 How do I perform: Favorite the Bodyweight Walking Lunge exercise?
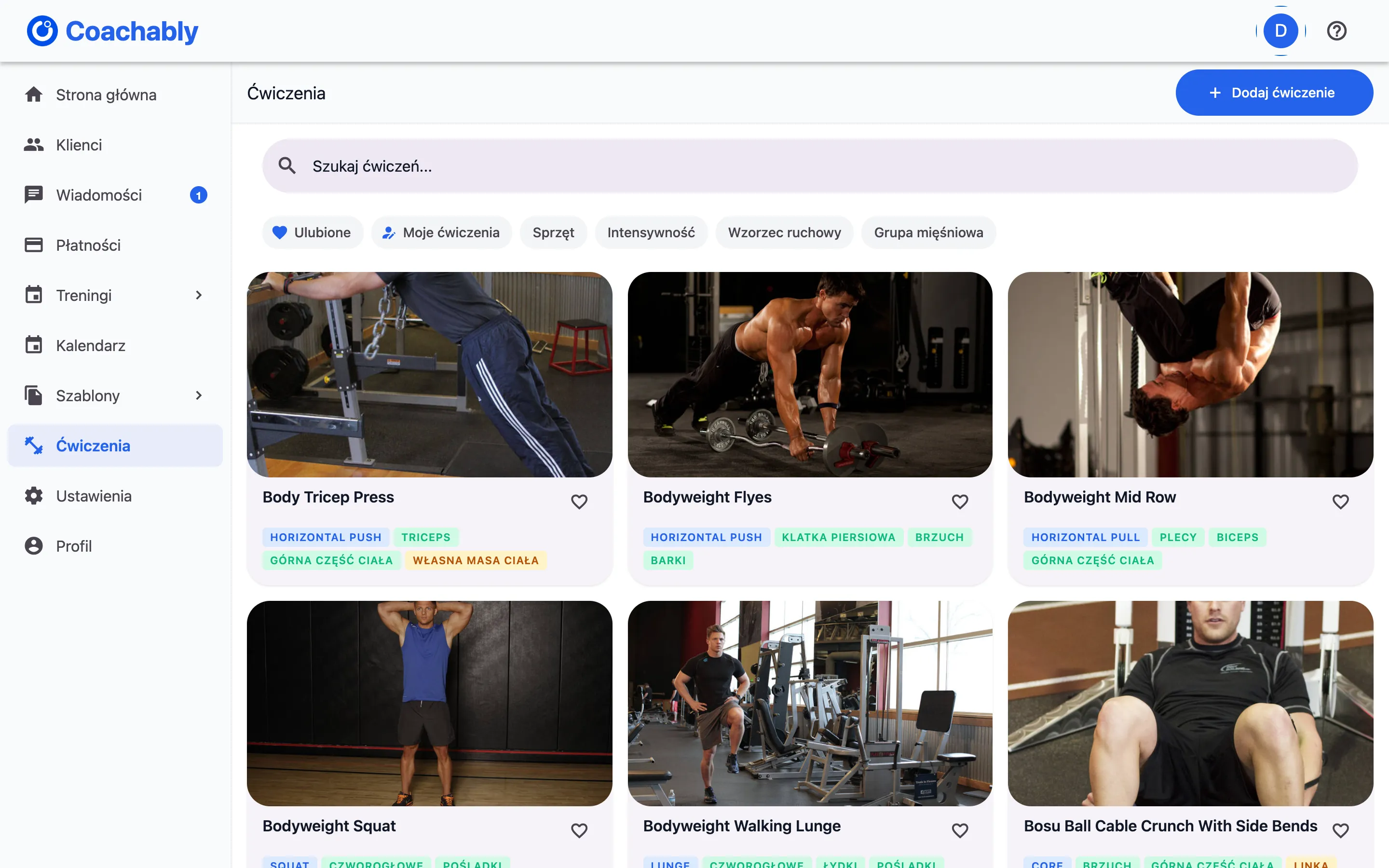[960, 830]
